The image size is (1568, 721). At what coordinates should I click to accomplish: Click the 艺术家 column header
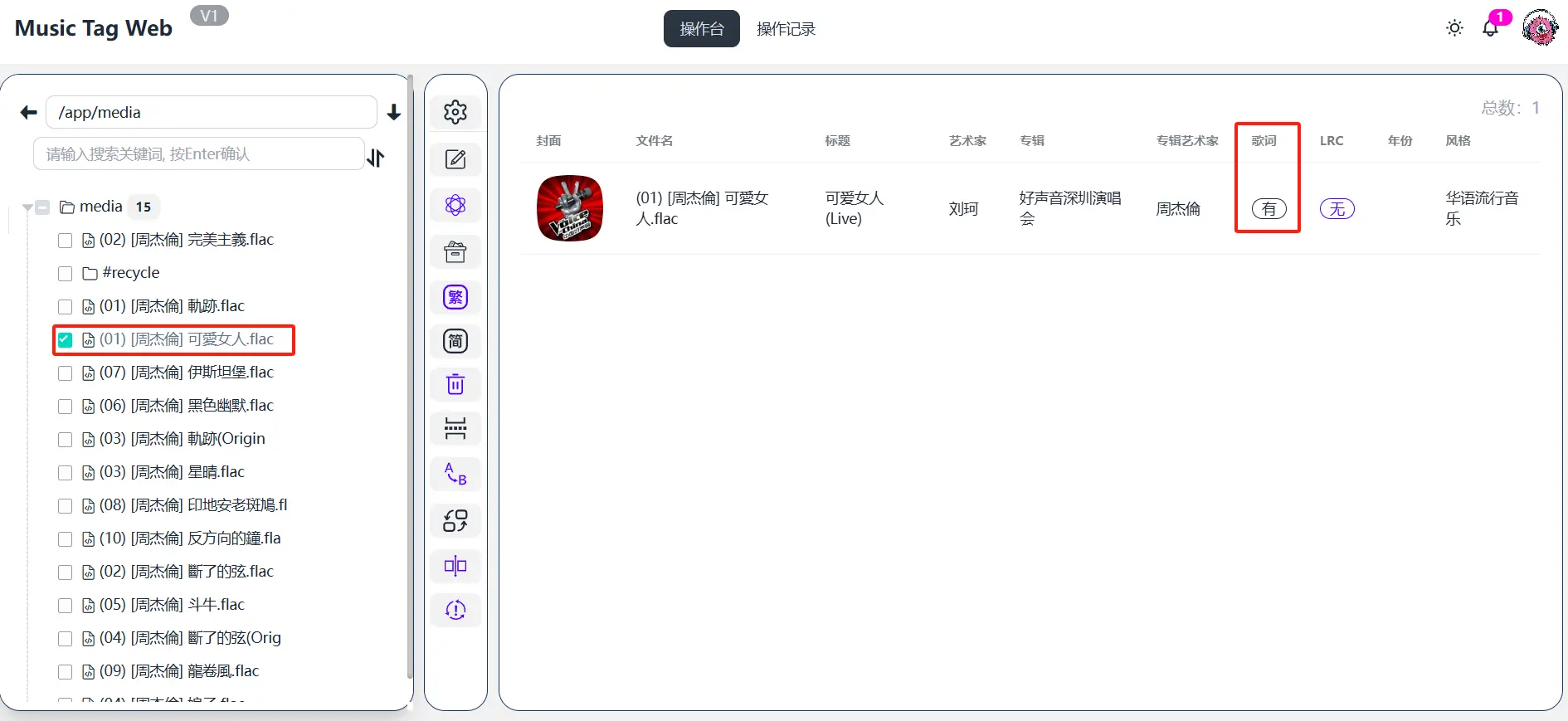coord(968,141)
